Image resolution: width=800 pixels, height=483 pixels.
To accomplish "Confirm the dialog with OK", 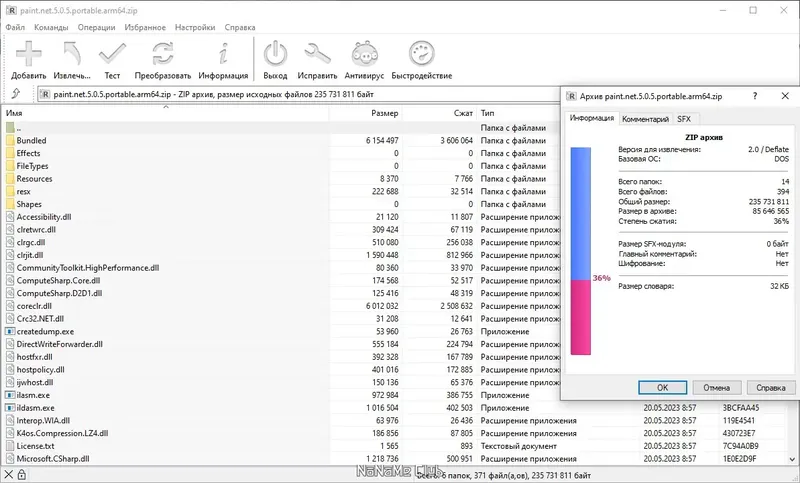I will 662,388.
